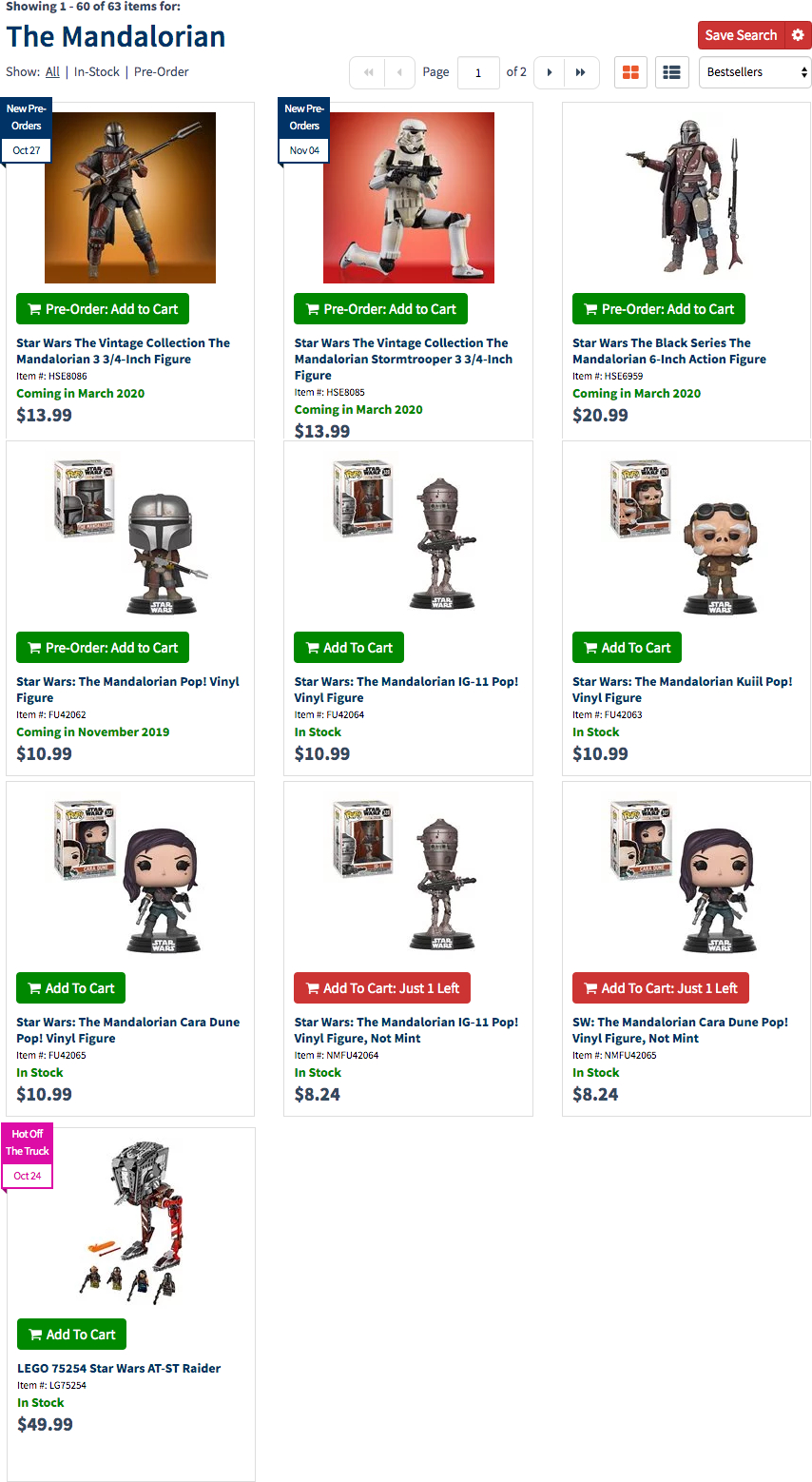812x1482 pixels.
Task: Open Vintage Collection Mandalorian Stormtrooper product link
Action: pyautogui.click(x=403, y=359)
